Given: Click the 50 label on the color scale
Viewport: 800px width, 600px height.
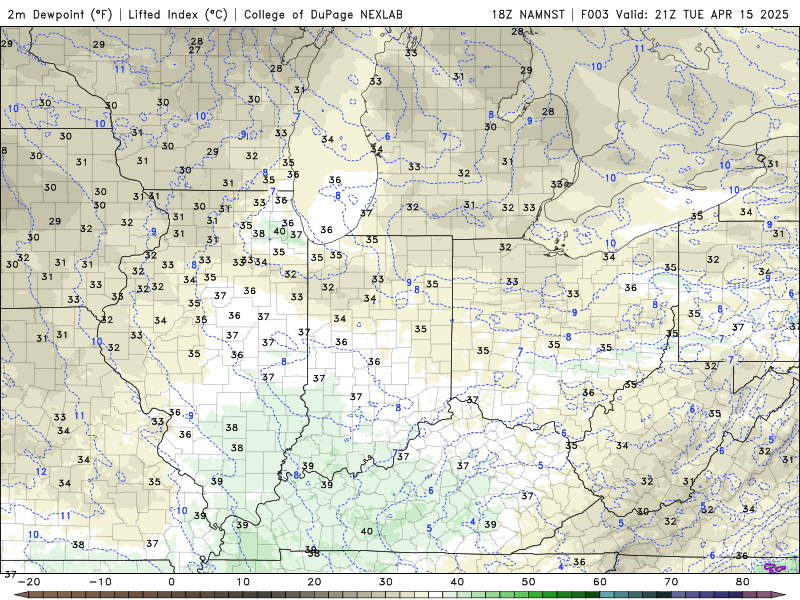Looking at the screenshot, I should point(529,582).
